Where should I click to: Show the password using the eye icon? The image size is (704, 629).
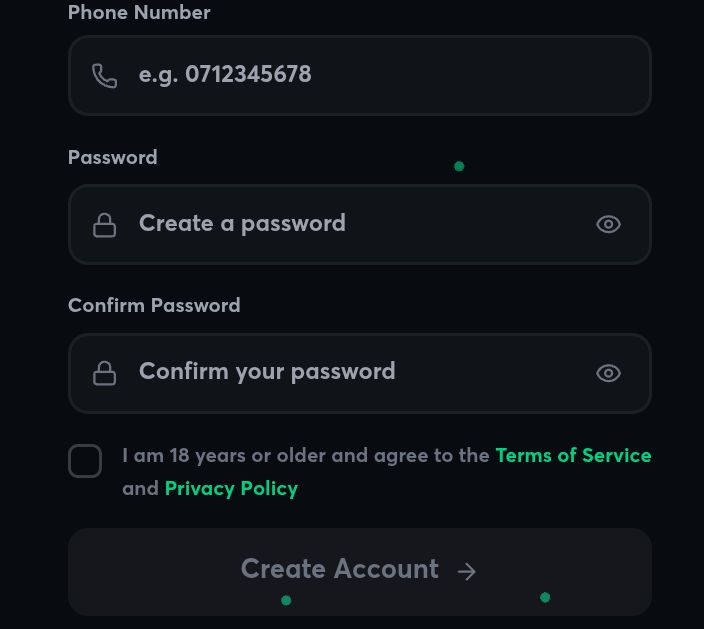click(608, 225)
